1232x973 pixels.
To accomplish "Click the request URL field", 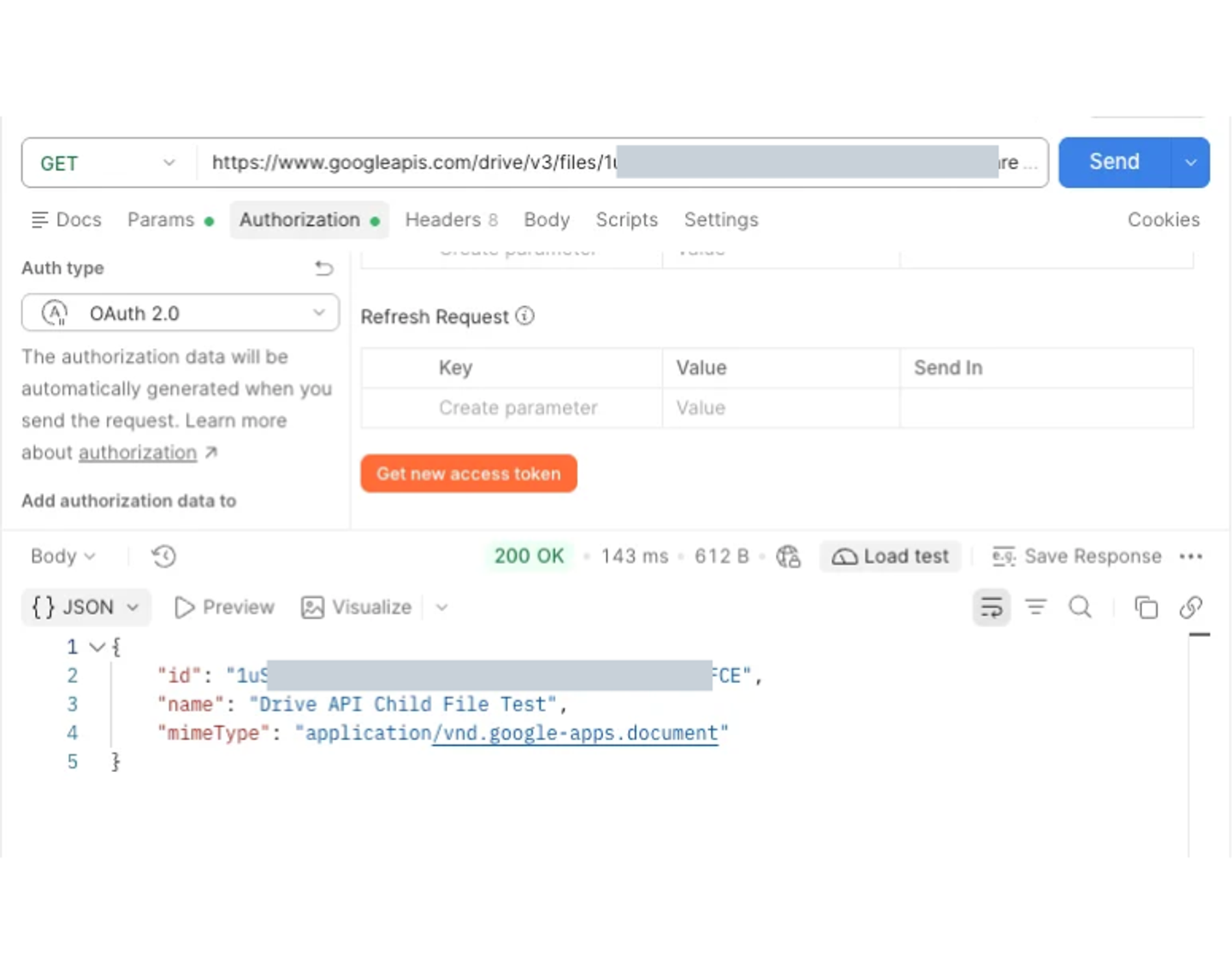I will 622,163.
